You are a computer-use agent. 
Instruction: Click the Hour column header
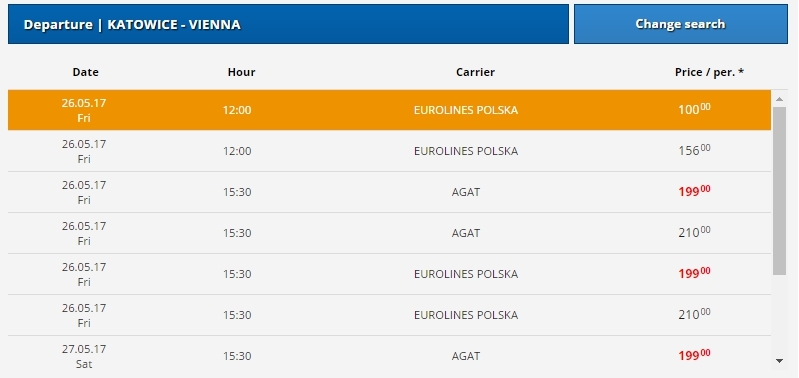tap(242, 72)
